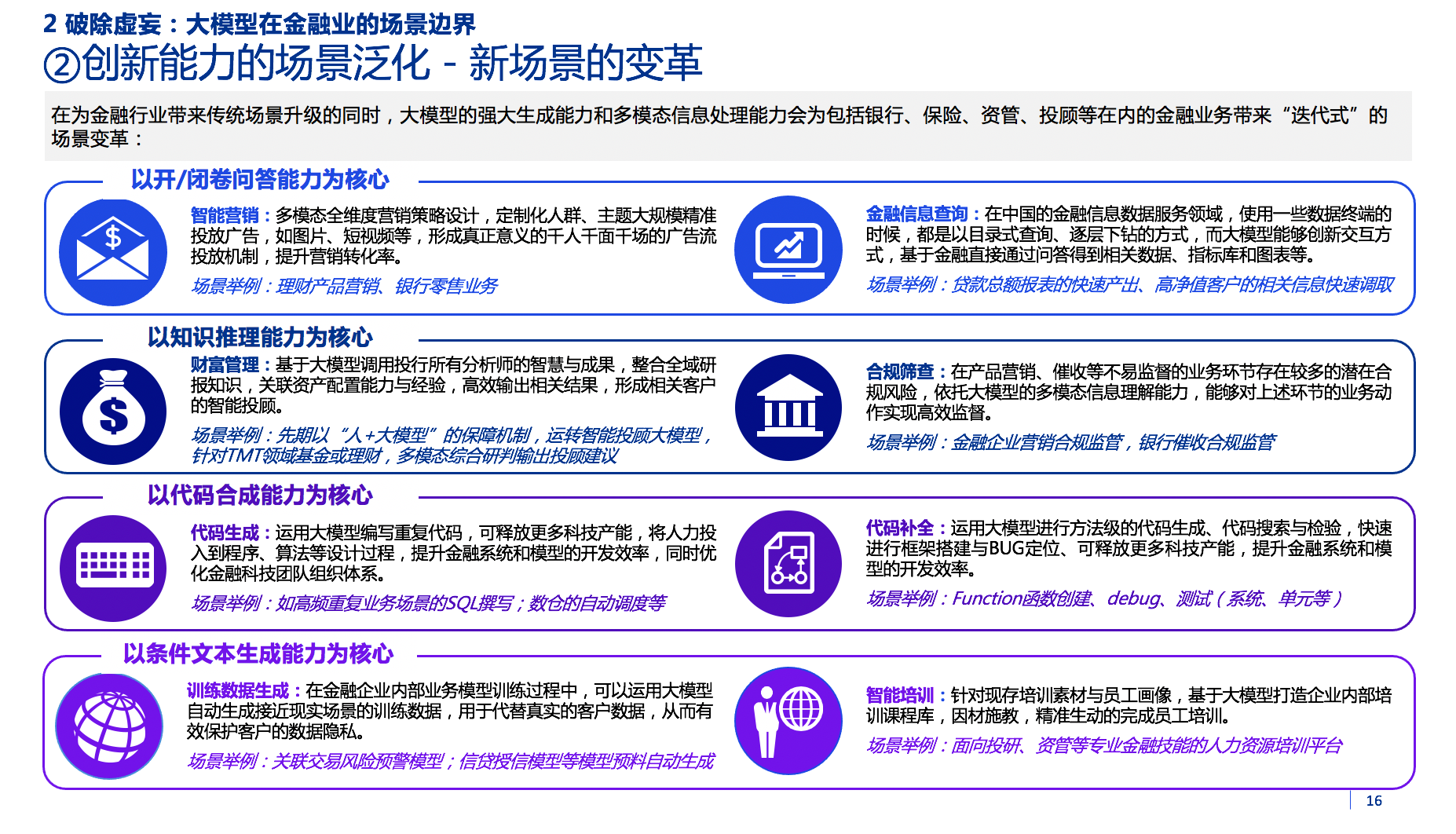1456x834 pixels.
Task: Click the bold label 代码补全
Action: tap(900, 528)
